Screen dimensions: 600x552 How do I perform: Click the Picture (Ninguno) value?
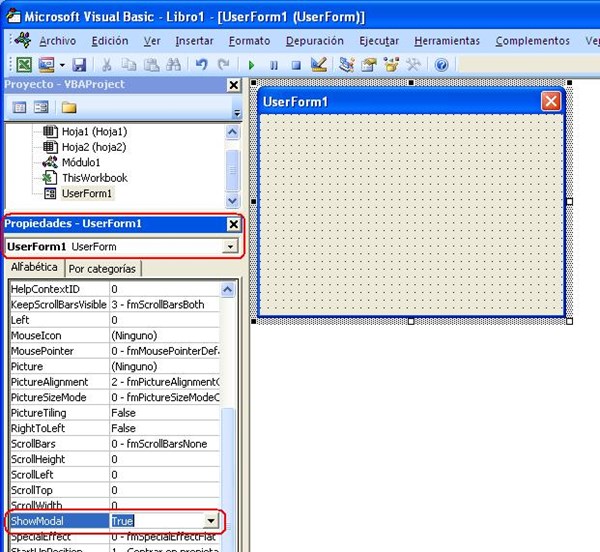pyautogui.click(x=165, y=366)
